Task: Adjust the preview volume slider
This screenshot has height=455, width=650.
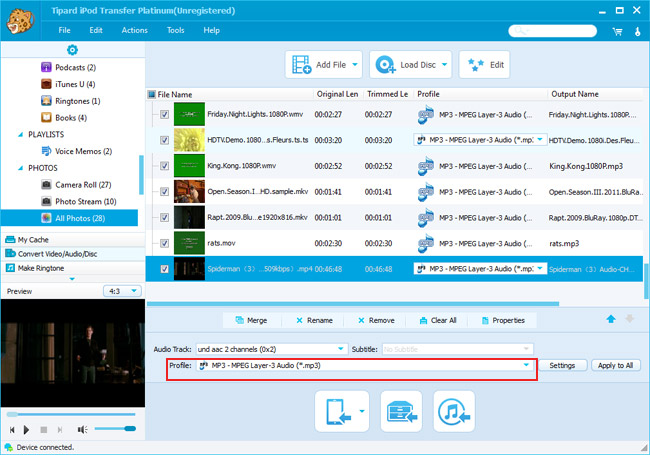Action: [115, 429]
